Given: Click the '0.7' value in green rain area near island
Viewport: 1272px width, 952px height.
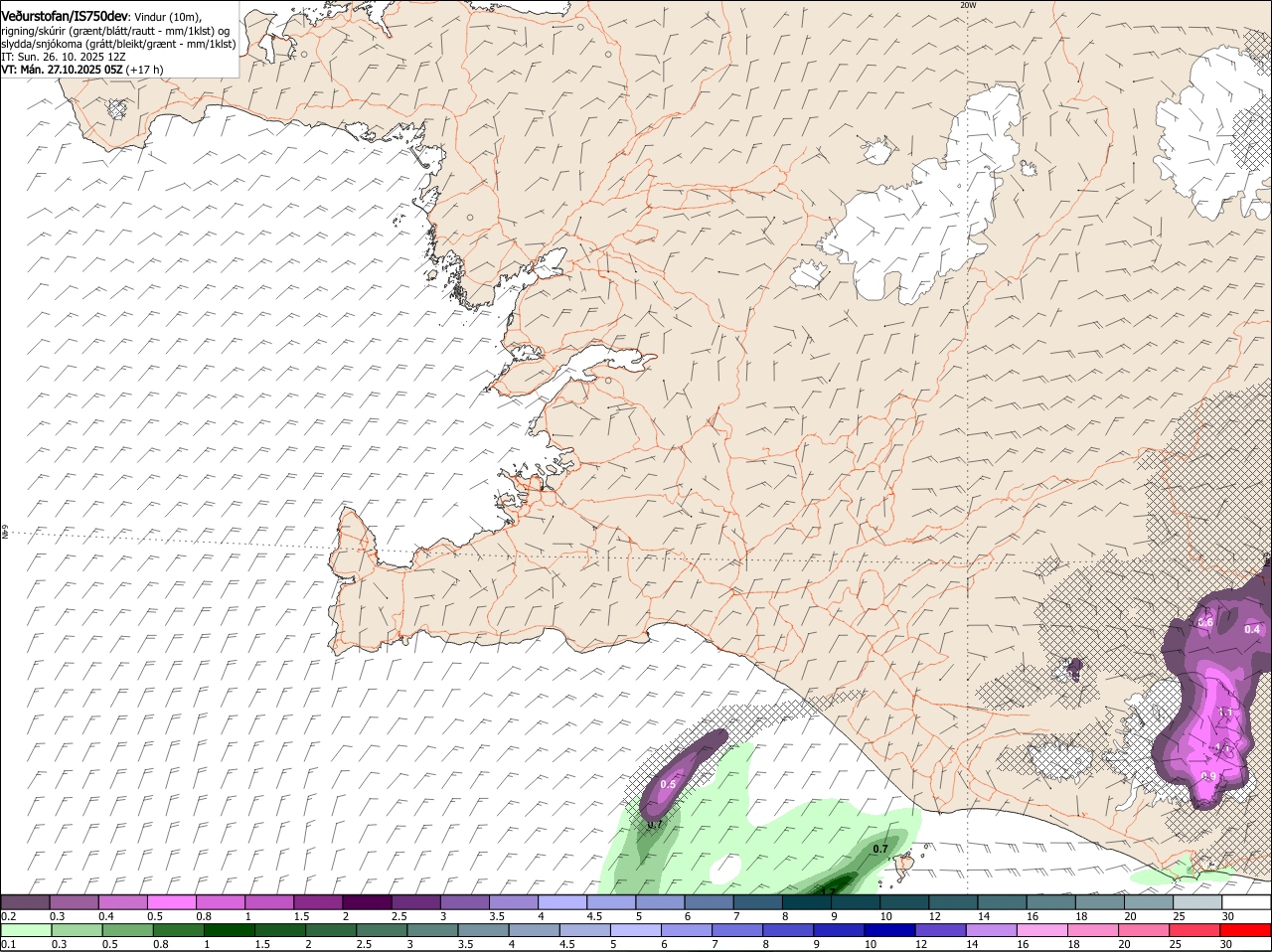Looking at the screenshot, I should (880, 849).
